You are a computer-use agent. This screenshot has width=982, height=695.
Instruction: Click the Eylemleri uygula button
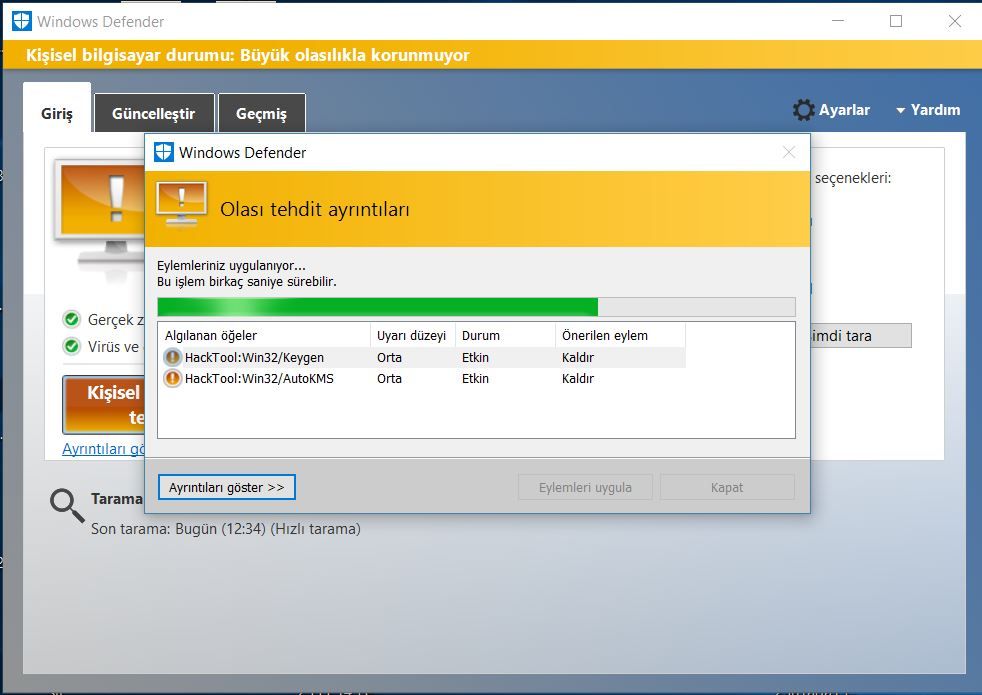pyautogui.click(x=585, y=487)
